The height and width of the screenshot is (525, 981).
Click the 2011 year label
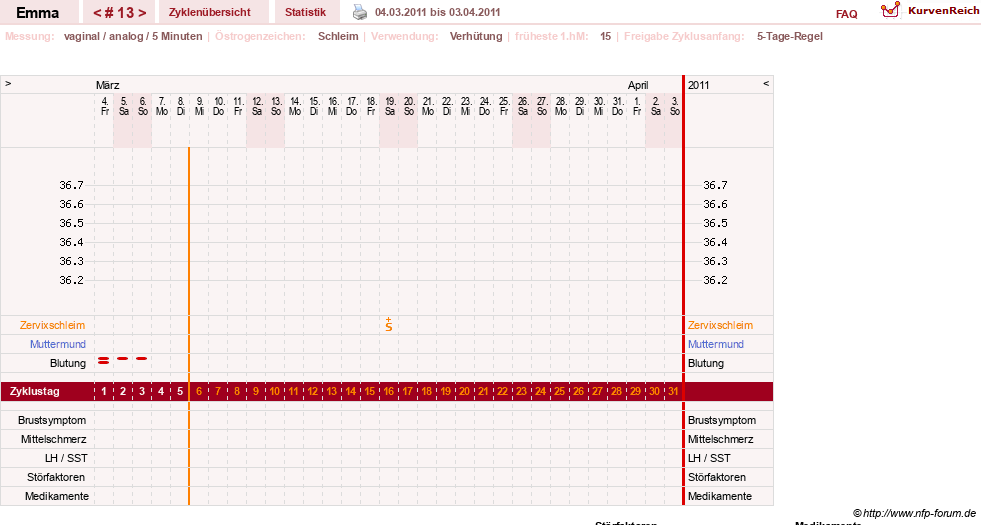pos(698,85)
